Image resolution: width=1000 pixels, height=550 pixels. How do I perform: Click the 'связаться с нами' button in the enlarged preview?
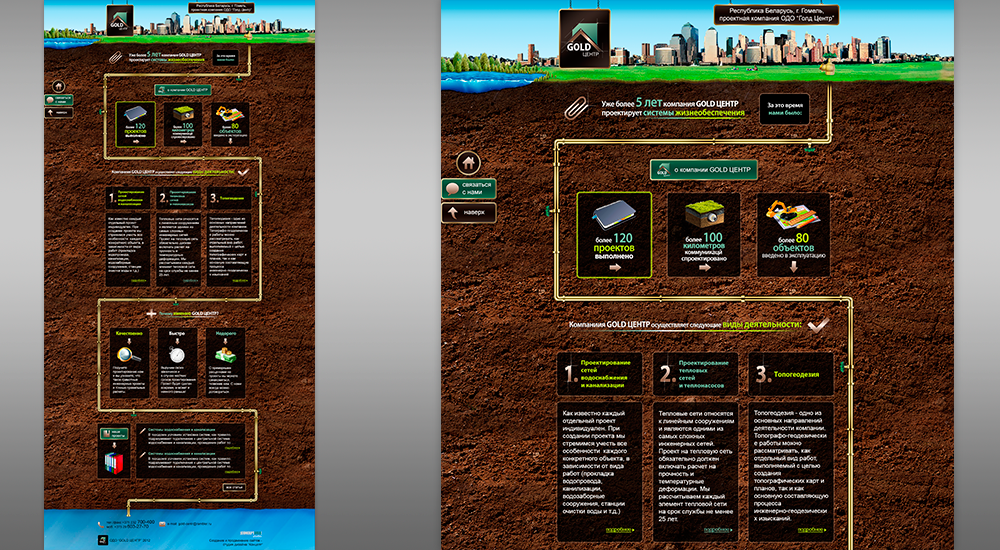pos(469,189)
